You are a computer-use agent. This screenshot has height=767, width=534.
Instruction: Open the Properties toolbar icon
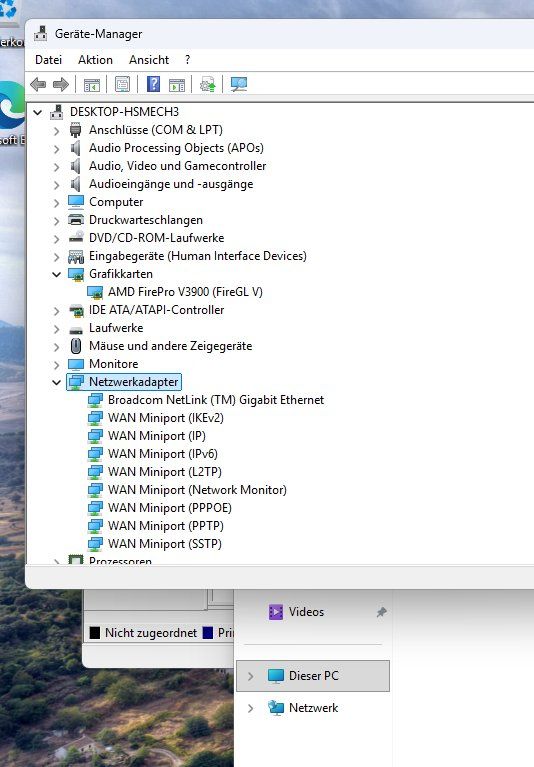122,85
